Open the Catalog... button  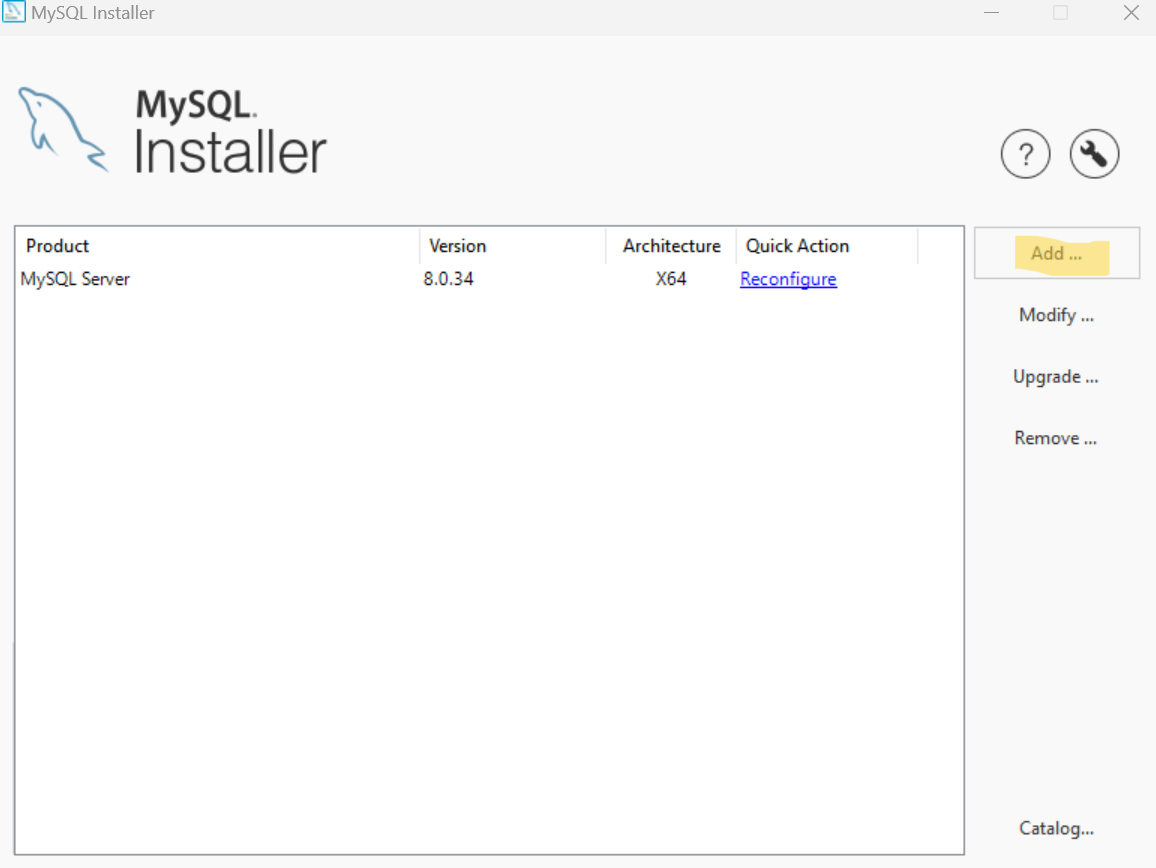pos(1056,828)
